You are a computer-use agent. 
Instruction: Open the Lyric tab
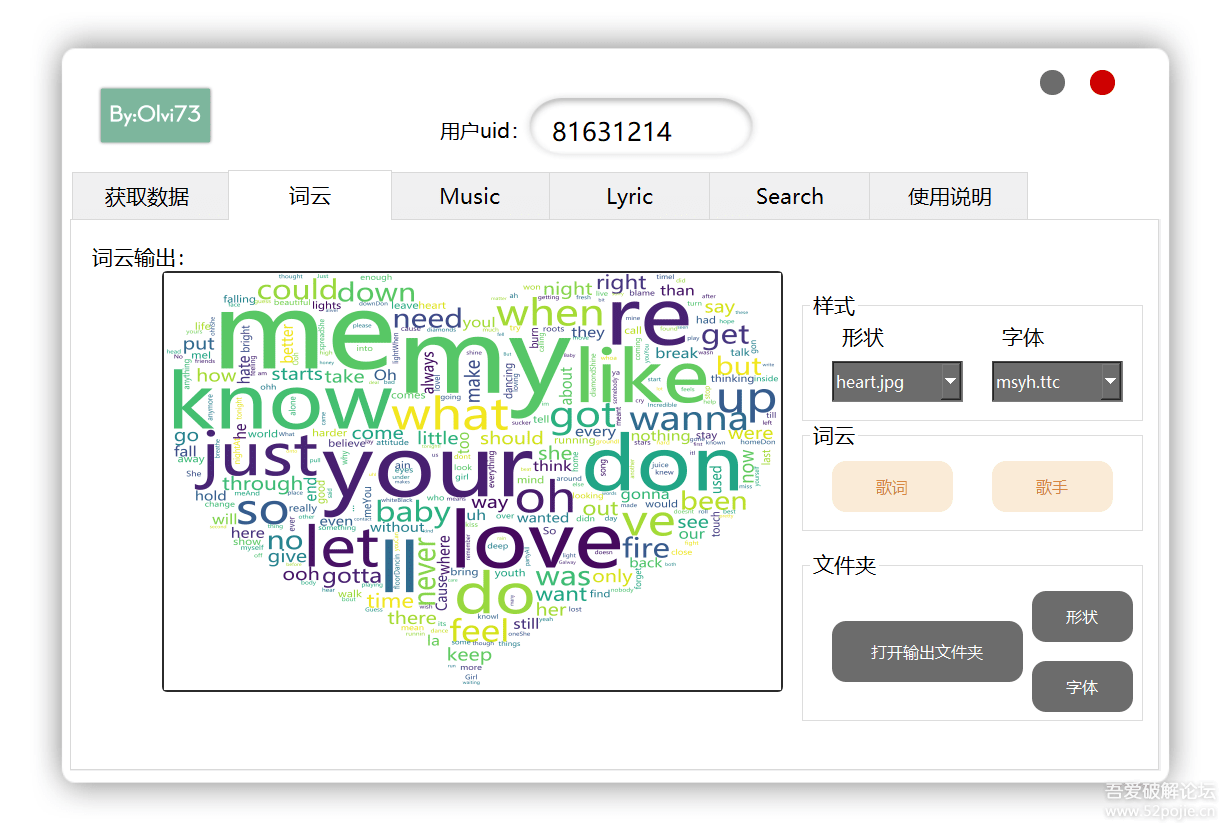point(629,196)
